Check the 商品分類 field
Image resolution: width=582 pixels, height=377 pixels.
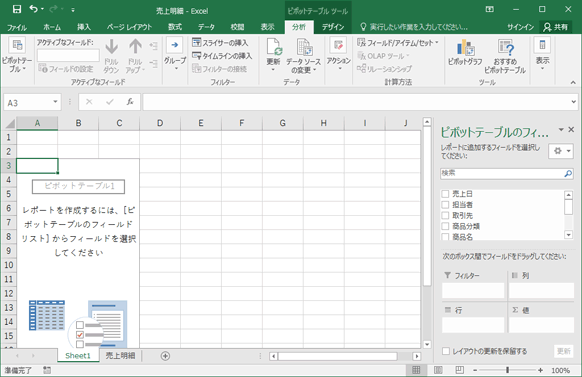(x=445, y=226)
